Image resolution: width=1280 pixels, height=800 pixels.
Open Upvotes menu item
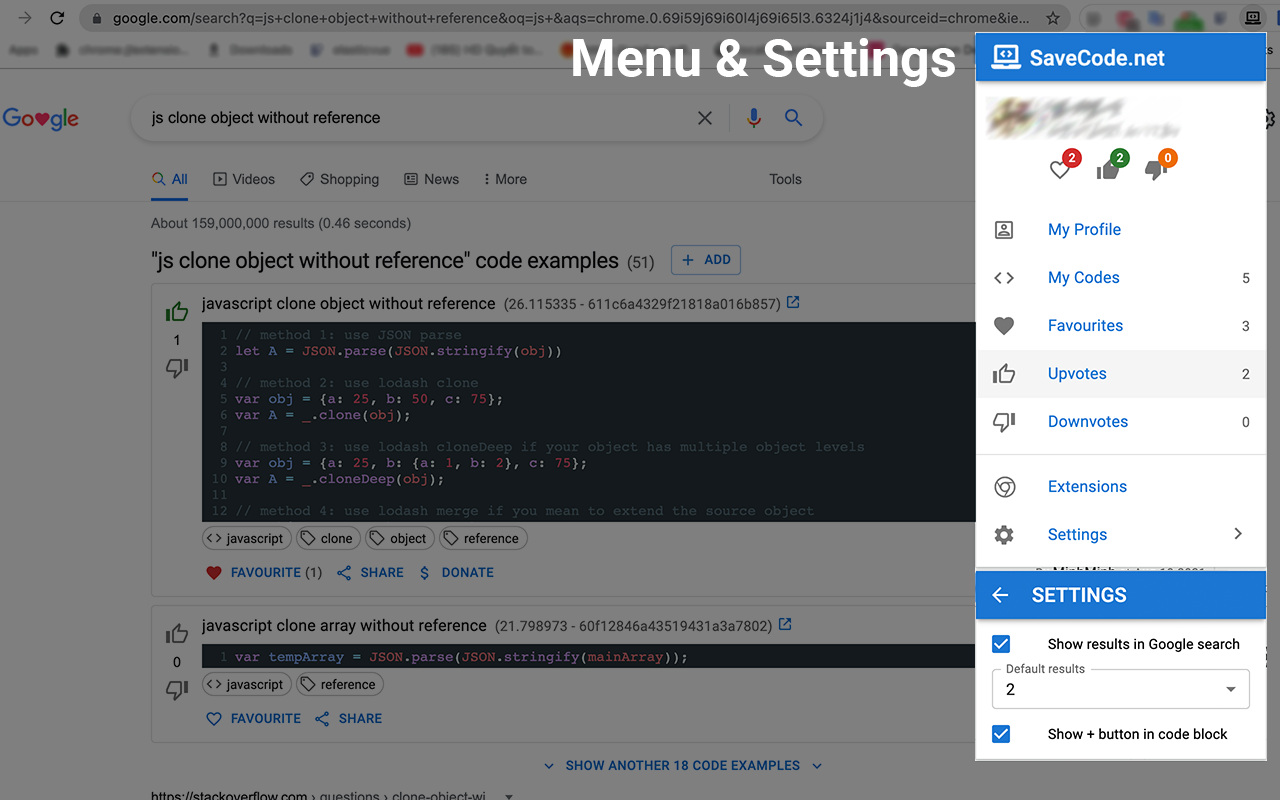tap(1121, 374)
